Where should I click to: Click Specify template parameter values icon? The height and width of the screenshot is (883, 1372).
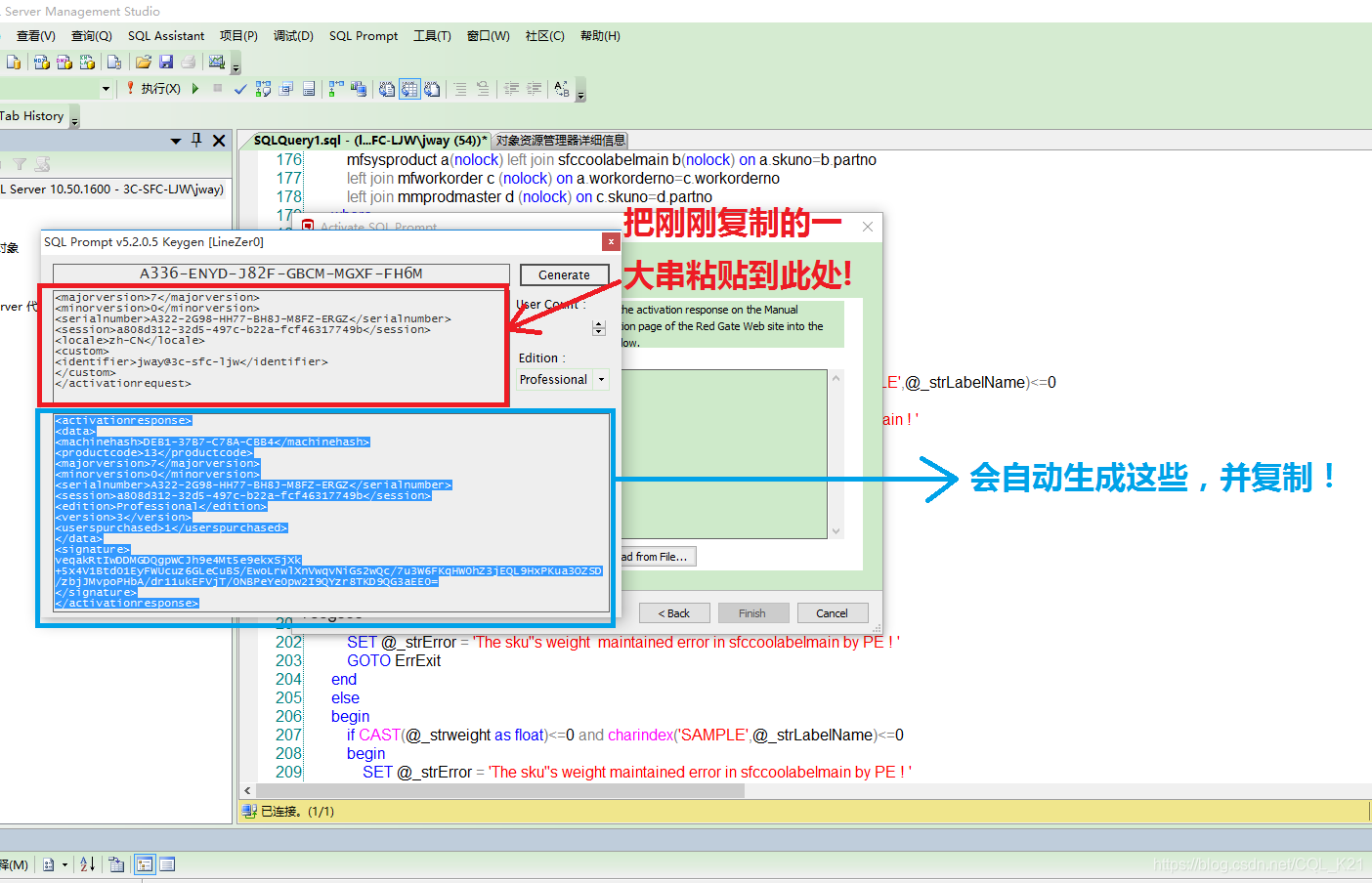point(562,89)
